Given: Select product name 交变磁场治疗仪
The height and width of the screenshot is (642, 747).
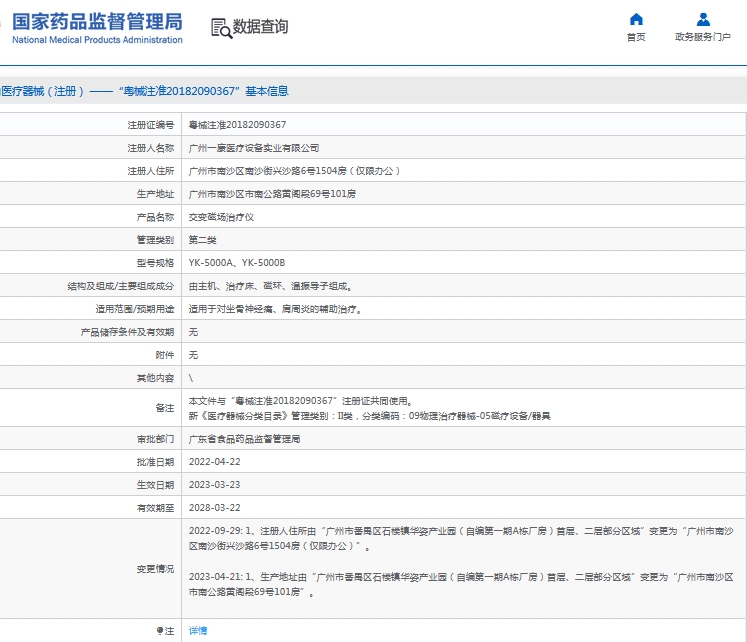Looking at the screenshot, I should click(221, 217).
